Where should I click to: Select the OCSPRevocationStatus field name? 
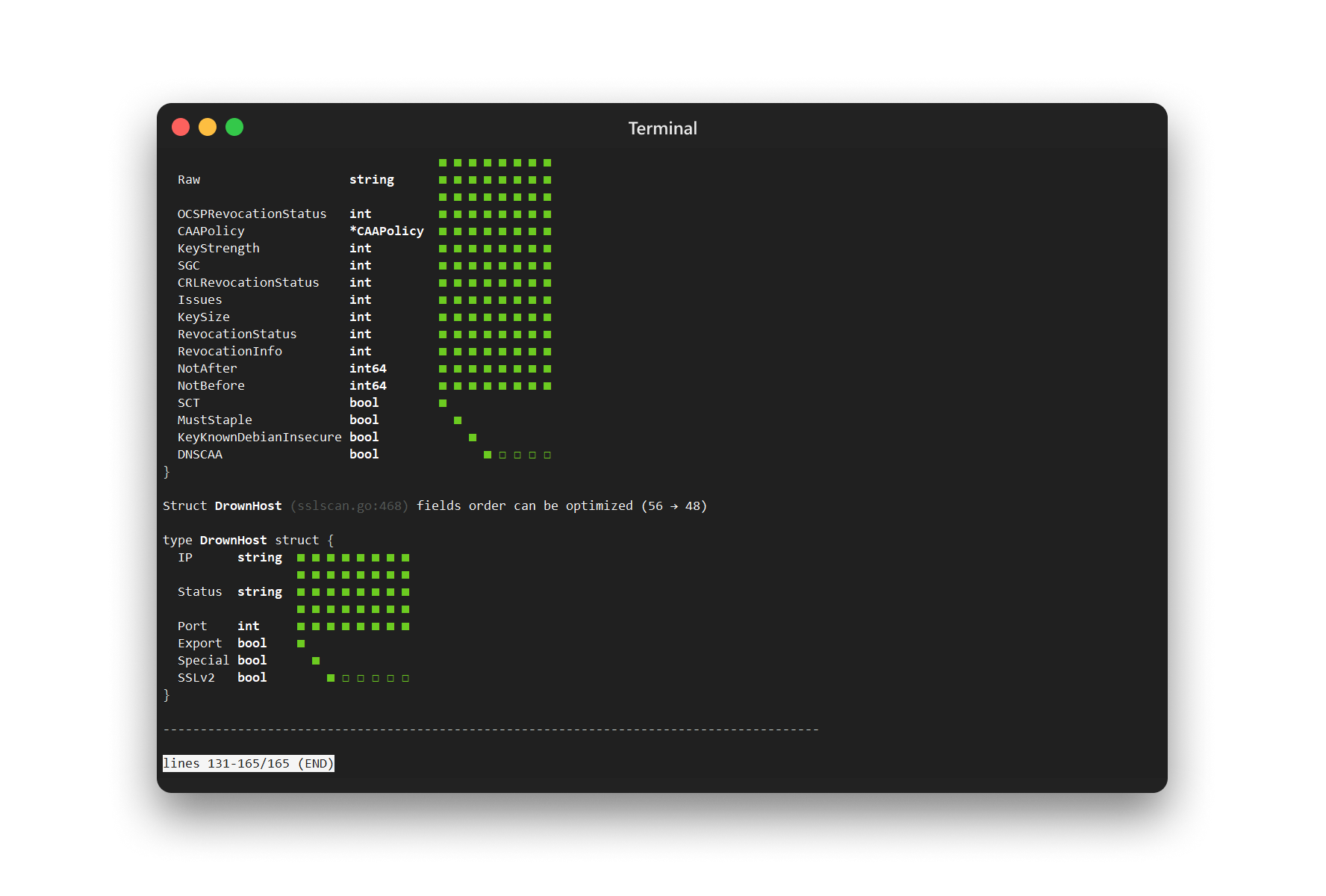252,214
